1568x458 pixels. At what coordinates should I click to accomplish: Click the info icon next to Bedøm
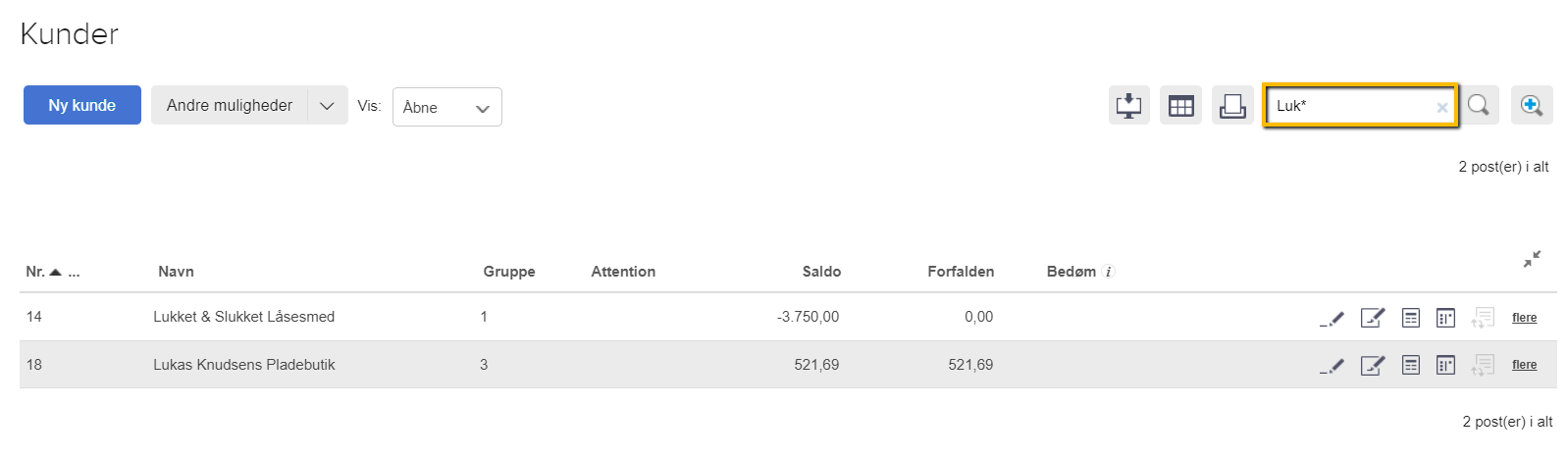coord(1109,272)
